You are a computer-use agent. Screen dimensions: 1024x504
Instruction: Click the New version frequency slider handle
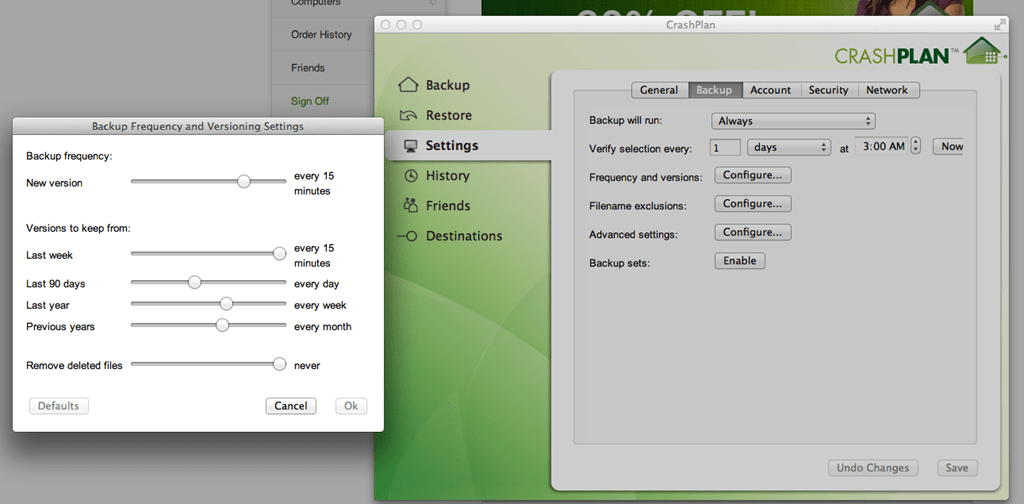pos(243,182)
